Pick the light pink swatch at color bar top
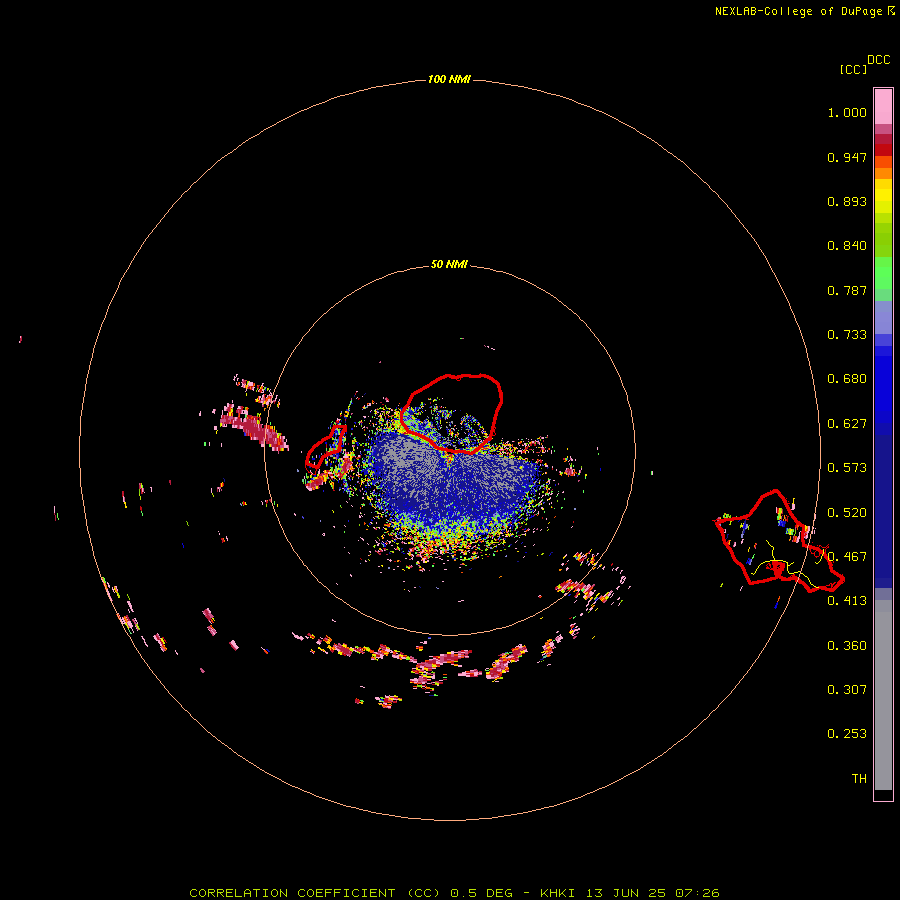The height and width of the screenshot is (900, 900). [x=883, y=106]
